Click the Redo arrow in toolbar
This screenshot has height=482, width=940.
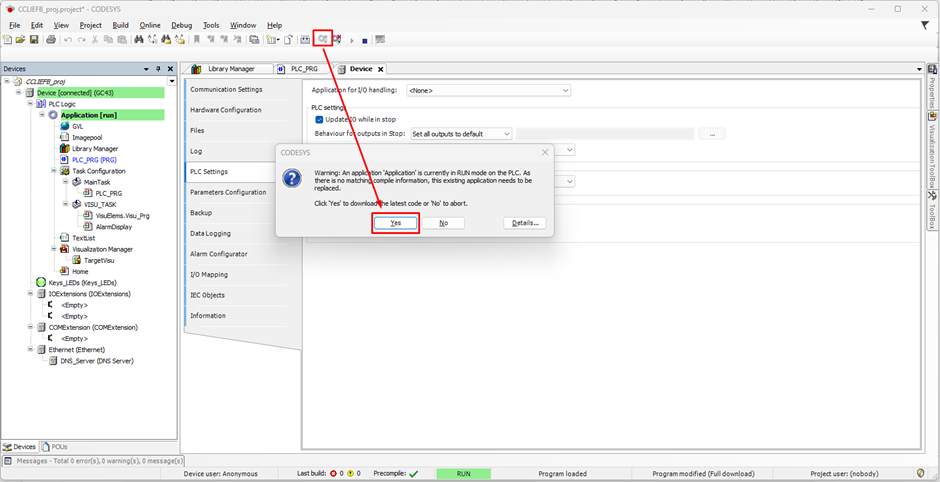point(81,40)
